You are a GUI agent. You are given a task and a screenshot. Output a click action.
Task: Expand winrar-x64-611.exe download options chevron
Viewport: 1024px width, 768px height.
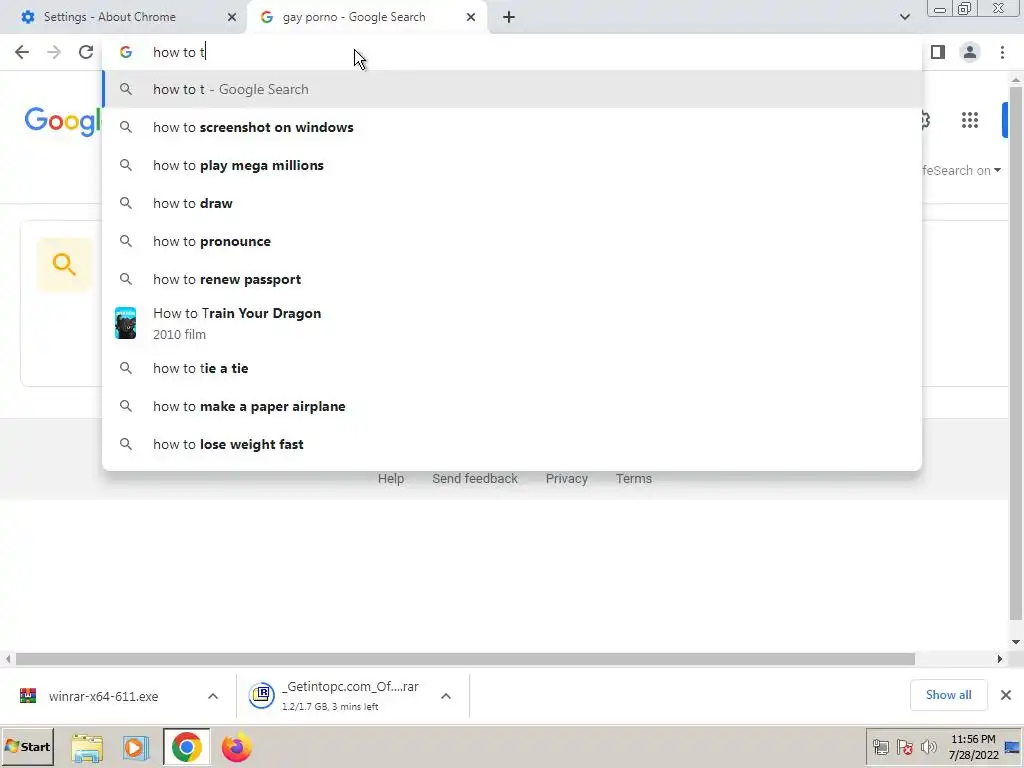pos(213,696)
